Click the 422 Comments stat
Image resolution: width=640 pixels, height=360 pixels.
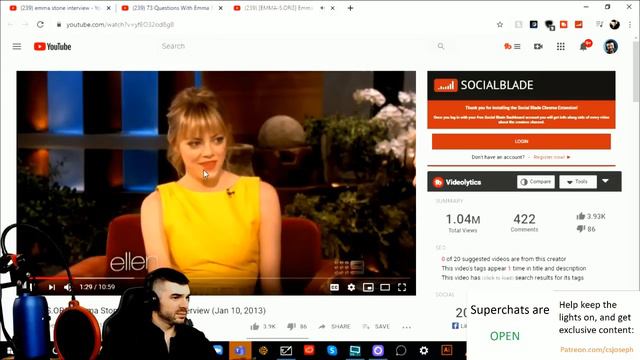coord(524,223)
